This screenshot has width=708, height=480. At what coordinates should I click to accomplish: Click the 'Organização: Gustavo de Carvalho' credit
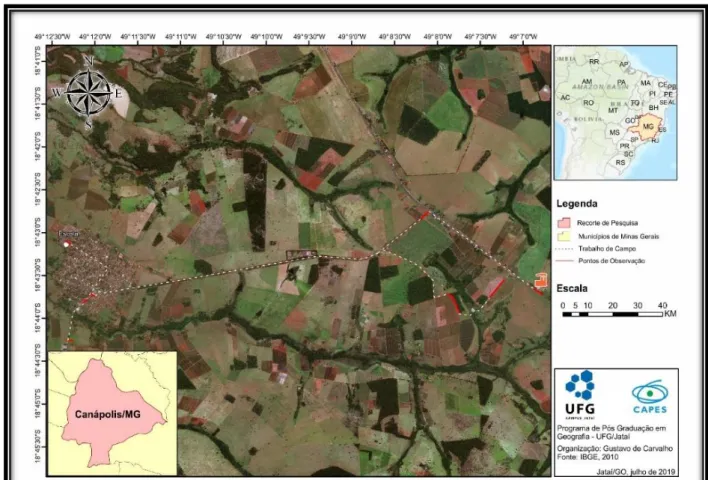point(615,448)
